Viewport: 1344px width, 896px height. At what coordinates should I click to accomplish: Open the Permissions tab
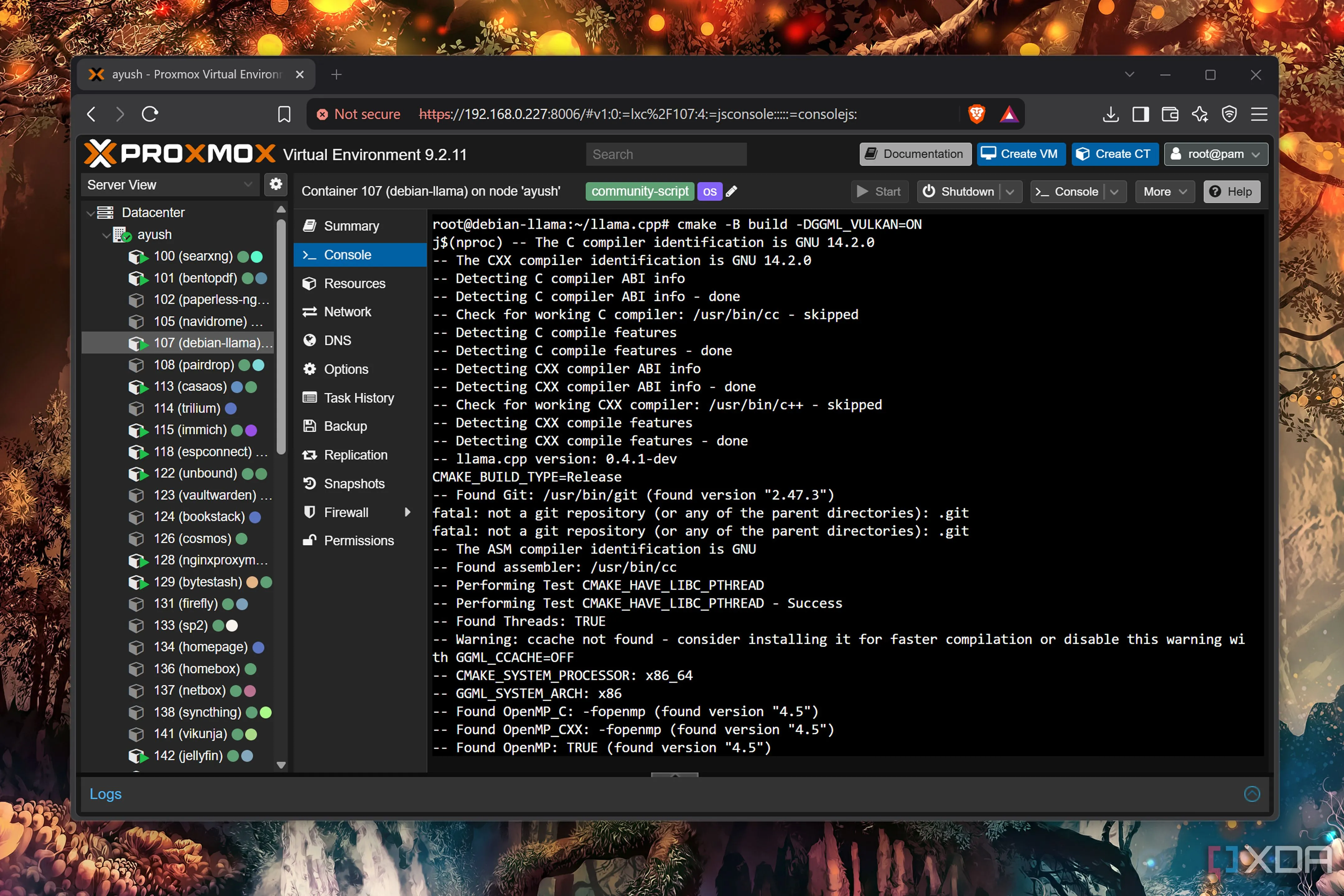[x=360, y=541]
